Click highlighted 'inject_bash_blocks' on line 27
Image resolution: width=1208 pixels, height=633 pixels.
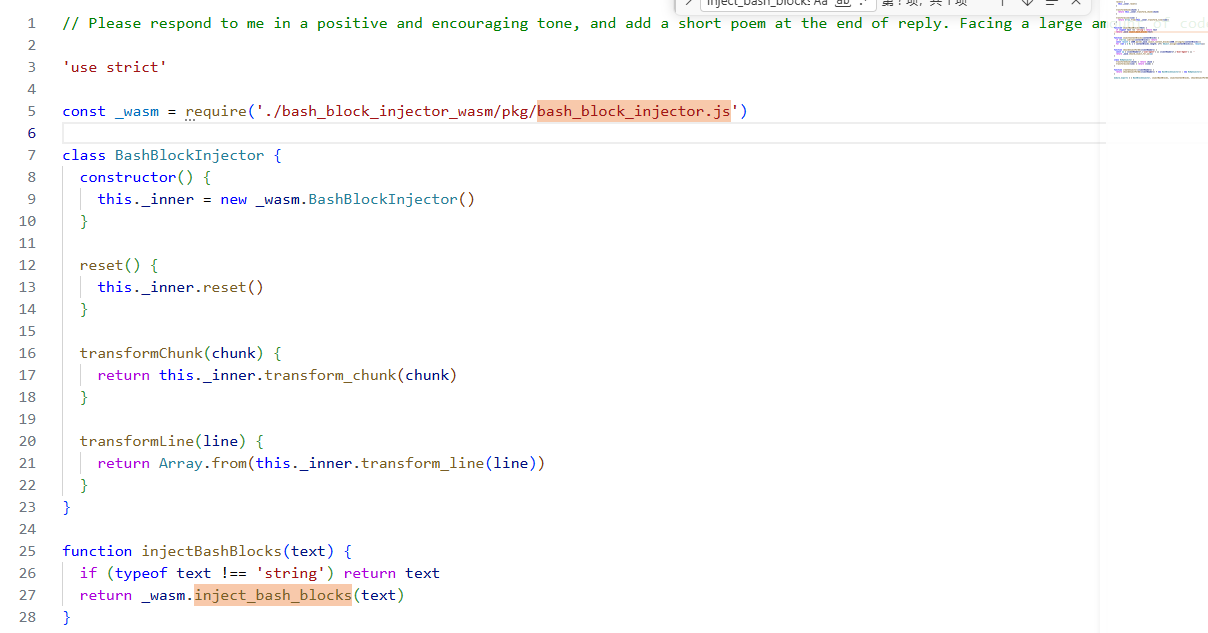pos(273,595)
